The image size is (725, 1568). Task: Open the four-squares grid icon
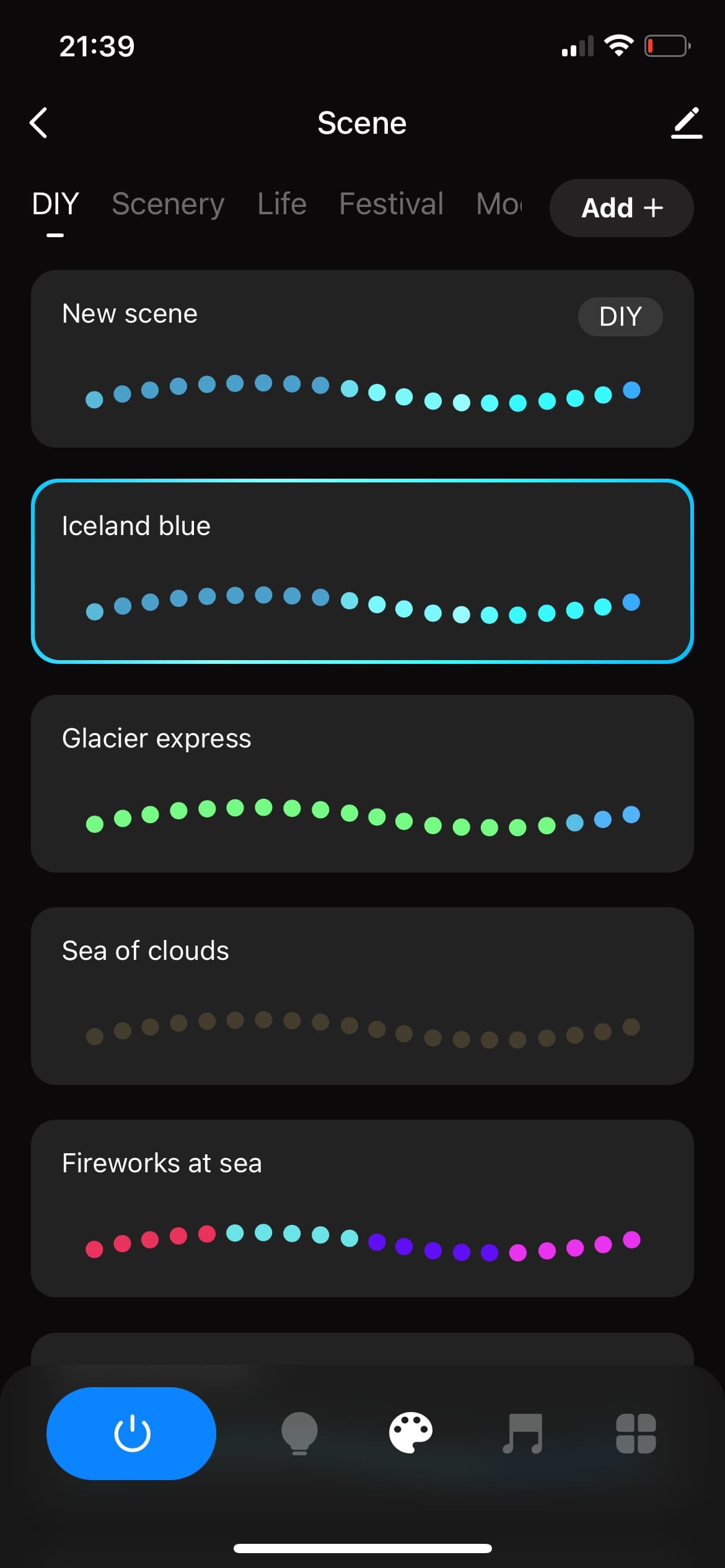point(636,1433)
